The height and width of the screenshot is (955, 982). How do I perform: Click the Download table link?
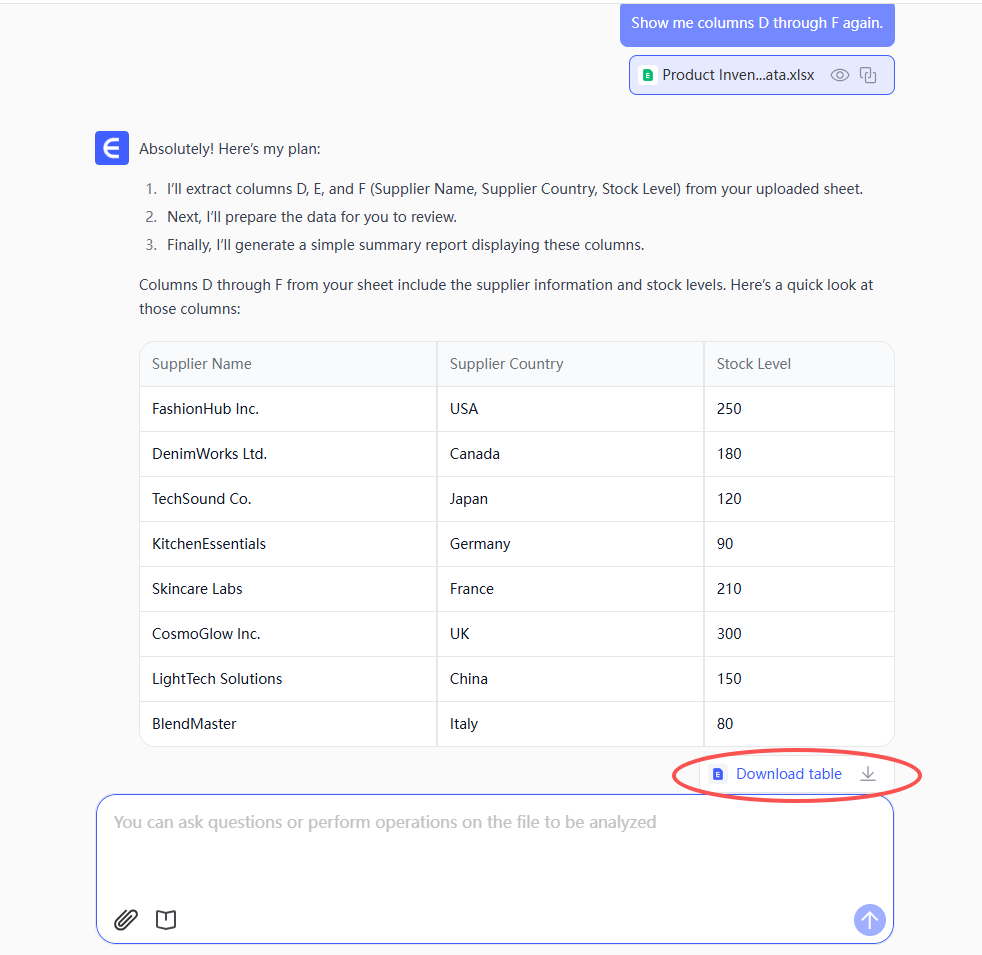tap(788, 774)
